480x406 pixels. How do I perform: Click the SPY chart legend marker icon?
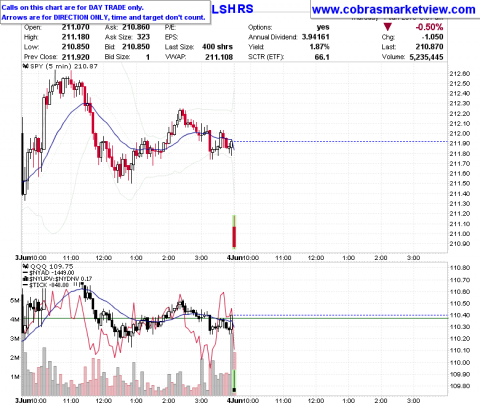[26, 66]
